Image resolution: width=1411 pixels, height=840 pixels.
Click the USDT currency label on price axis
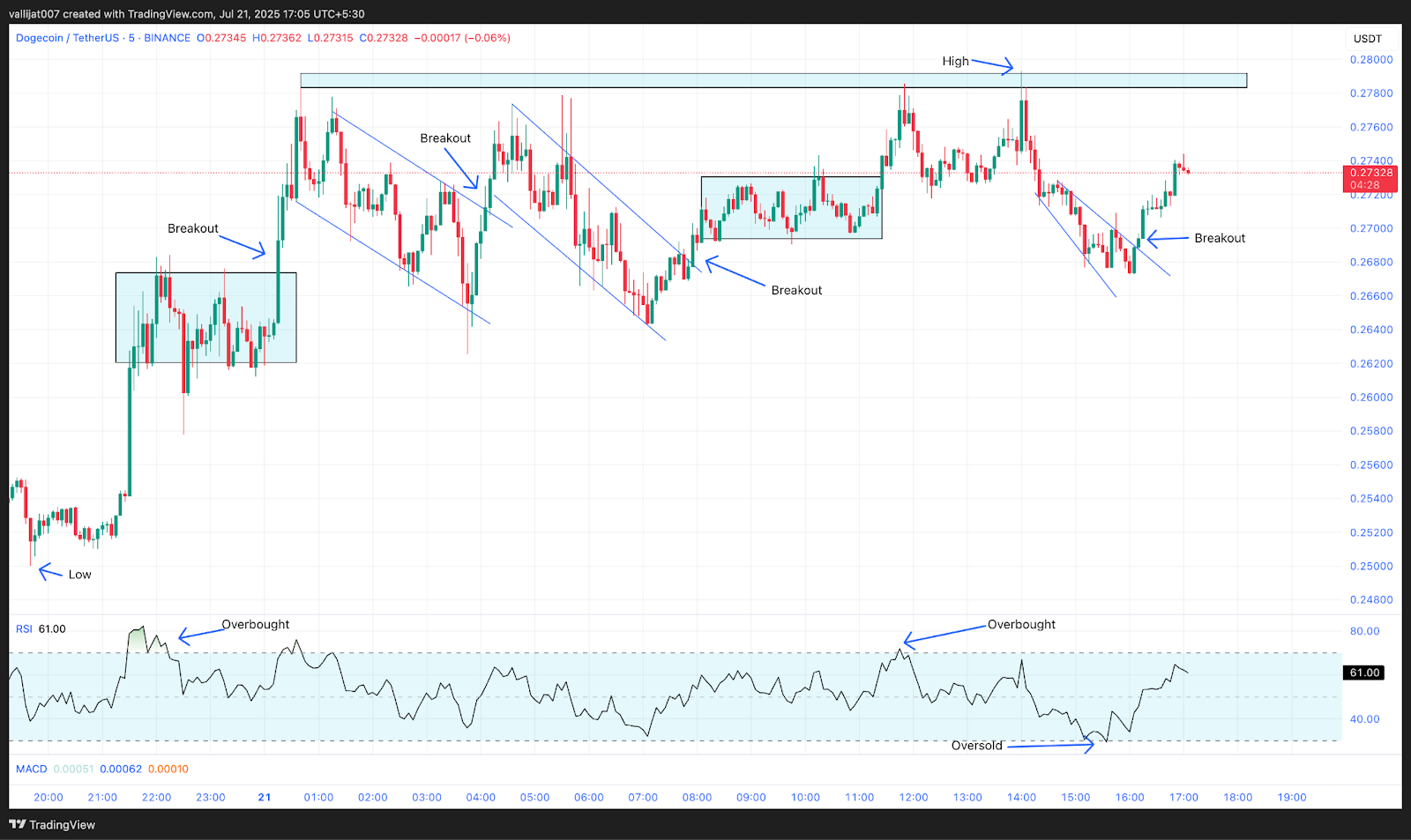pyautogui.click(x=1368, y=39)
